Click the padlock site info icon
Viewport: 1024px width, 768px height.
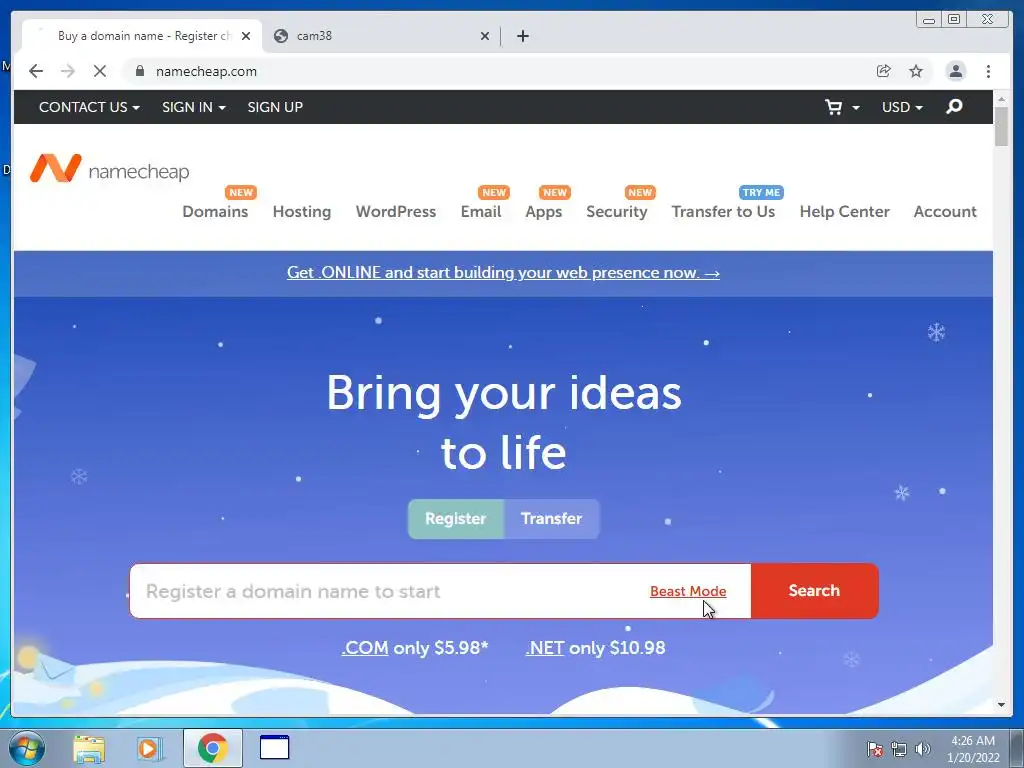tap(140, 71)
